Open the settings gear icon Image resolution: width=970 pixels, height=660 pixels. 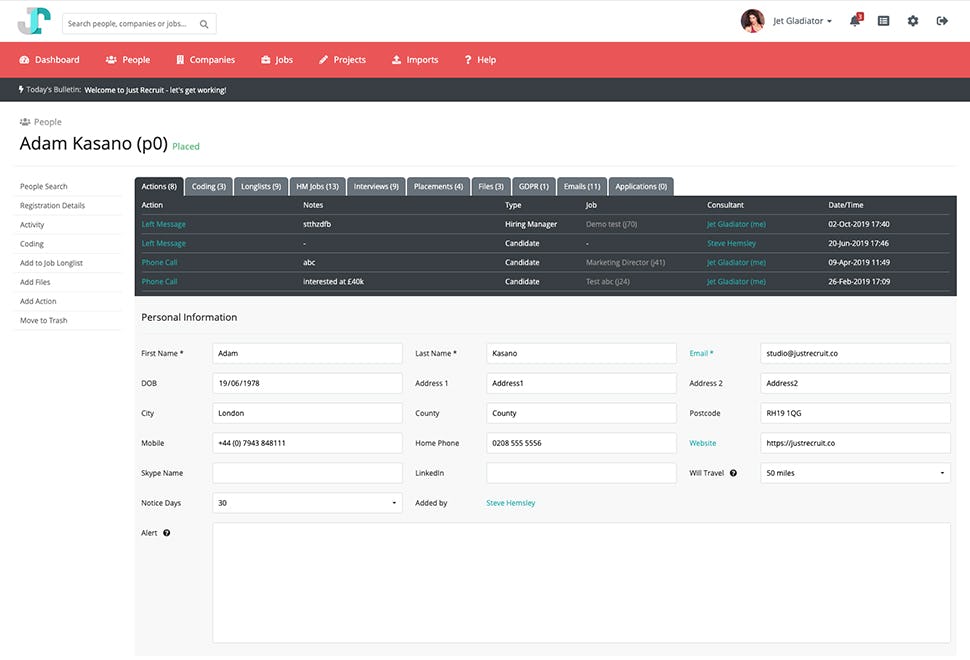pyautogui.click(x=913, y=20)
